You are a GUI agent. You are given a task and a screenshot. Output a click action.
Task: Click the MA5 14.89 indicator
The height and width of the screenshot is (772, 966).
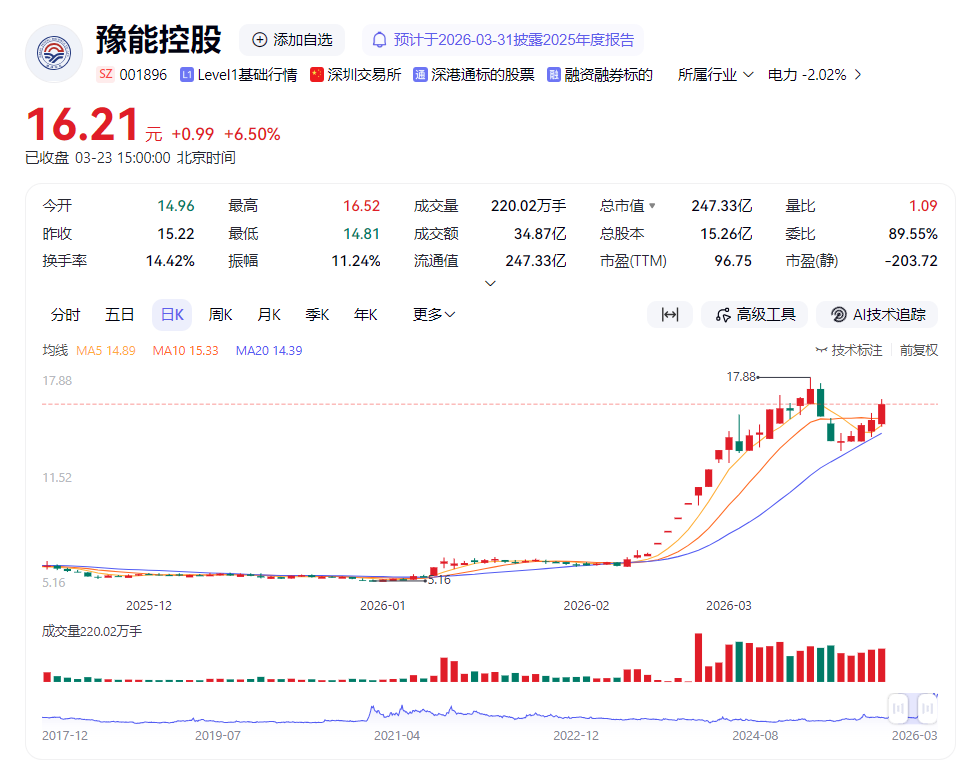tap(105, 351)
